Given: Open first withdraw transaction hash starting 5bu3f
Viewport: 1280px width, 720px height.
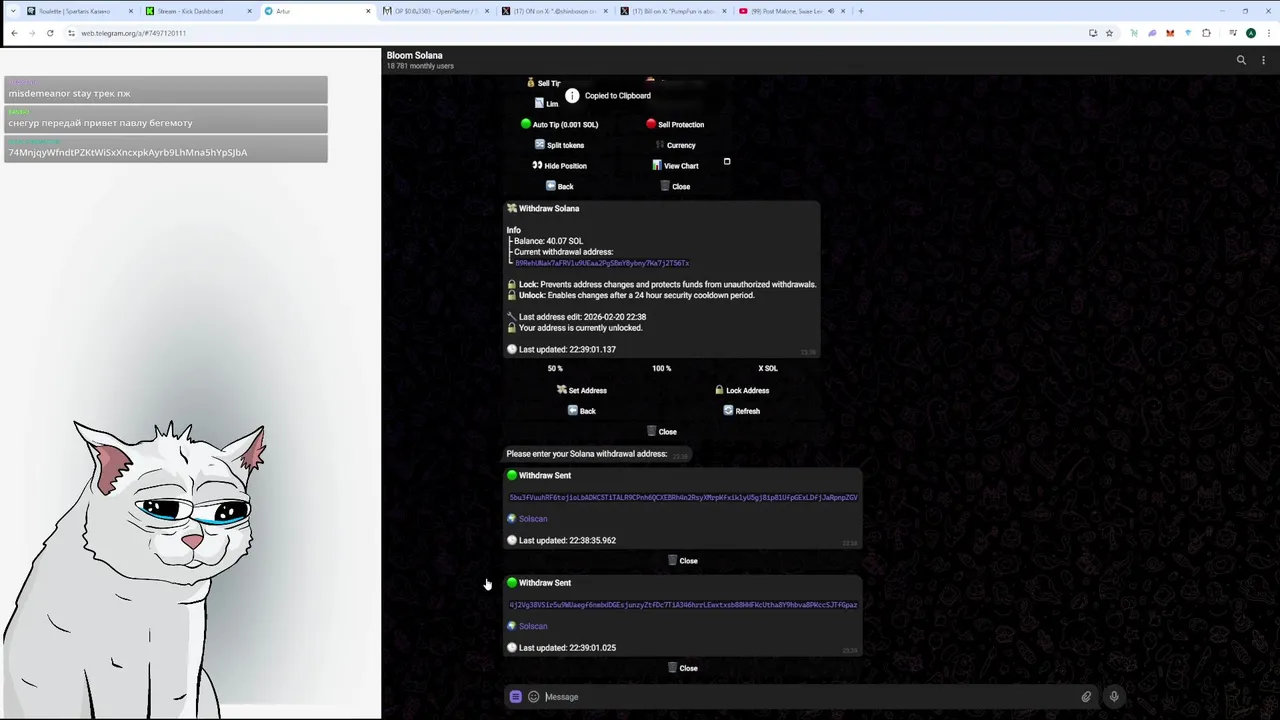Looking at the screenshot, I should coord(683,497).
